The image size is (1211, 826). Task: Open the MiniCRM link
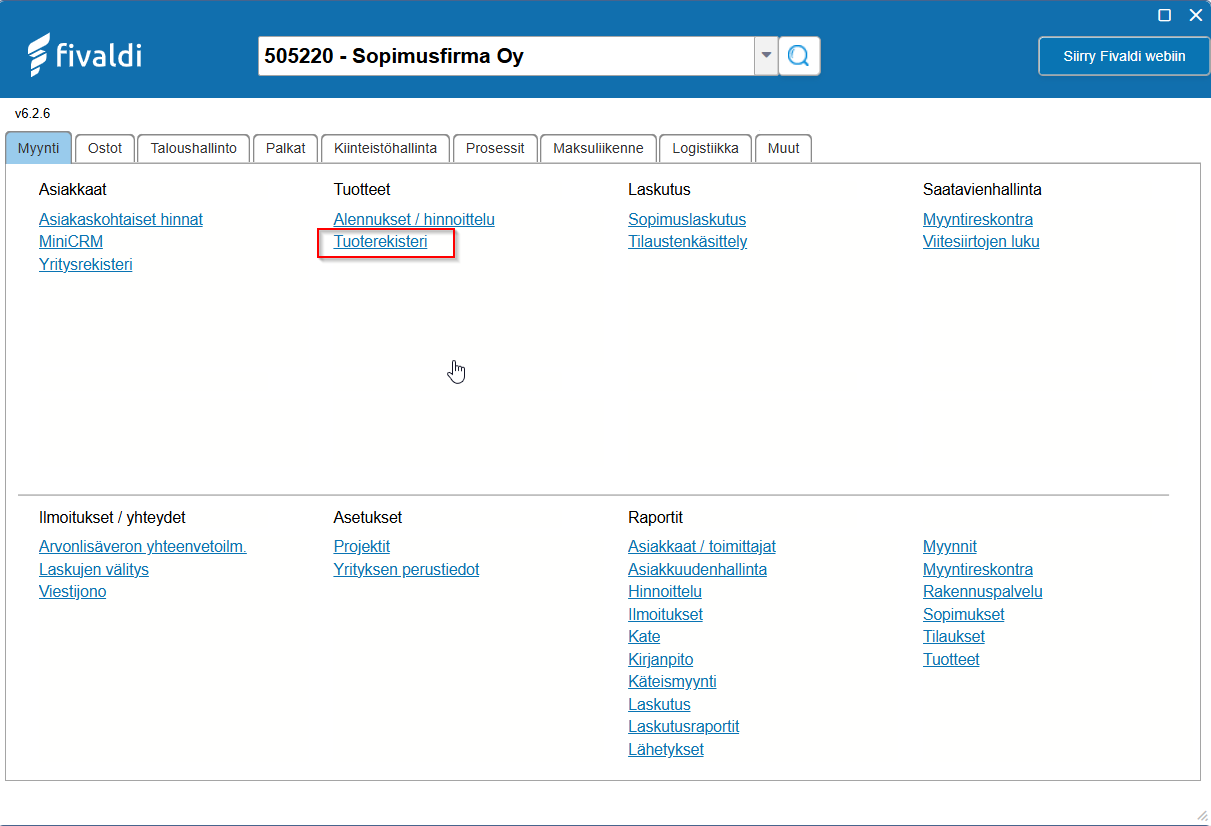click(71, 241)
